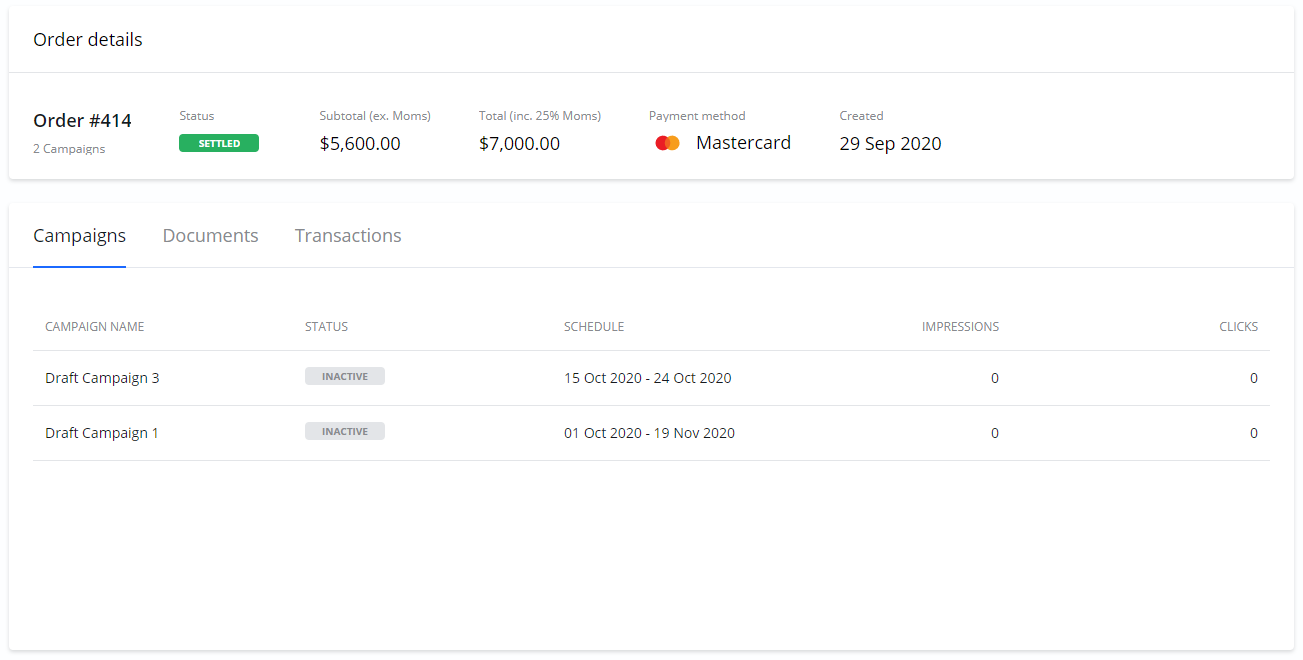
Task: Sort by Campaign Name column header
Action: pyautogui.click(x=95, y=327)
